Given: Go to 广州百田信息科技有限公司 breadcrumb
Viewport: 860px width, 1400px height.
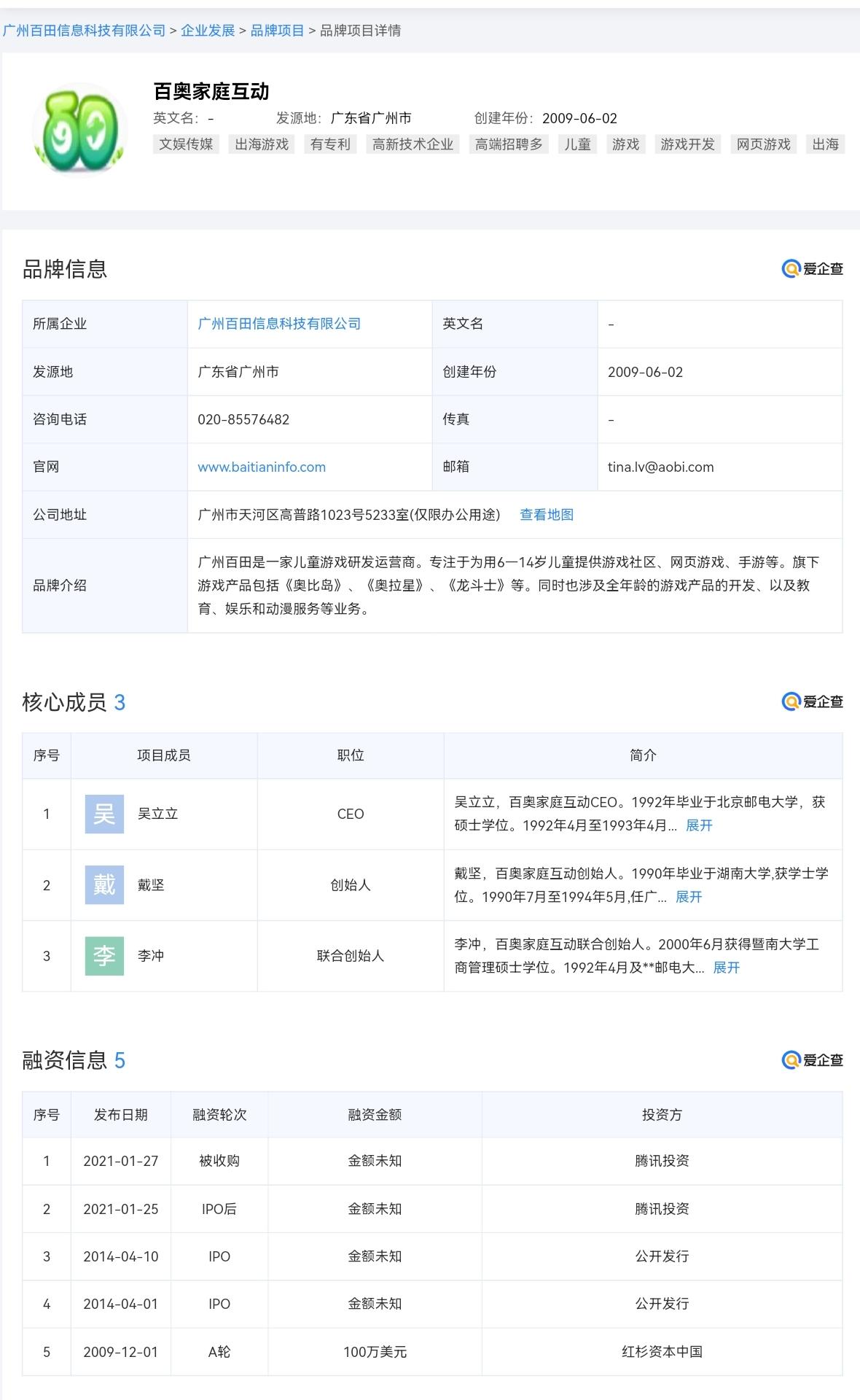Looking at the screenshot, I should pyautogui.click(x=85, y=31).
